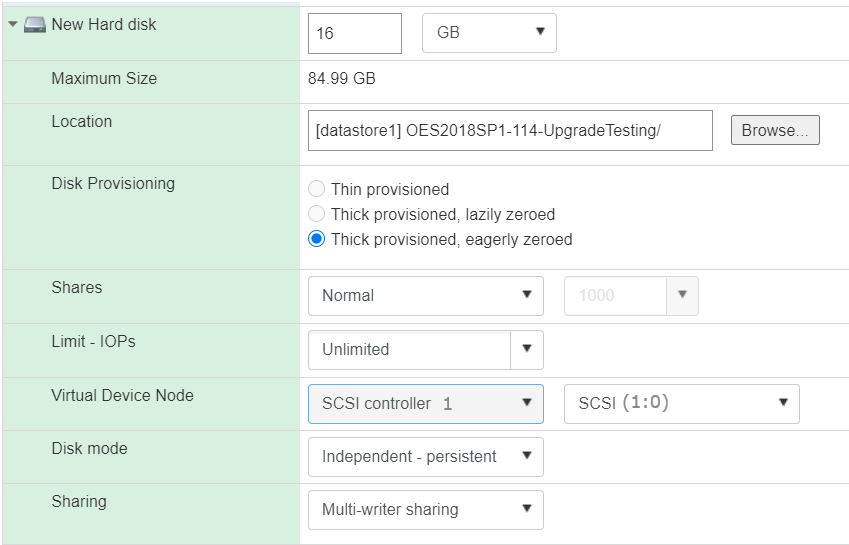Select Thick provisioned, lazily zeroed

317,214
